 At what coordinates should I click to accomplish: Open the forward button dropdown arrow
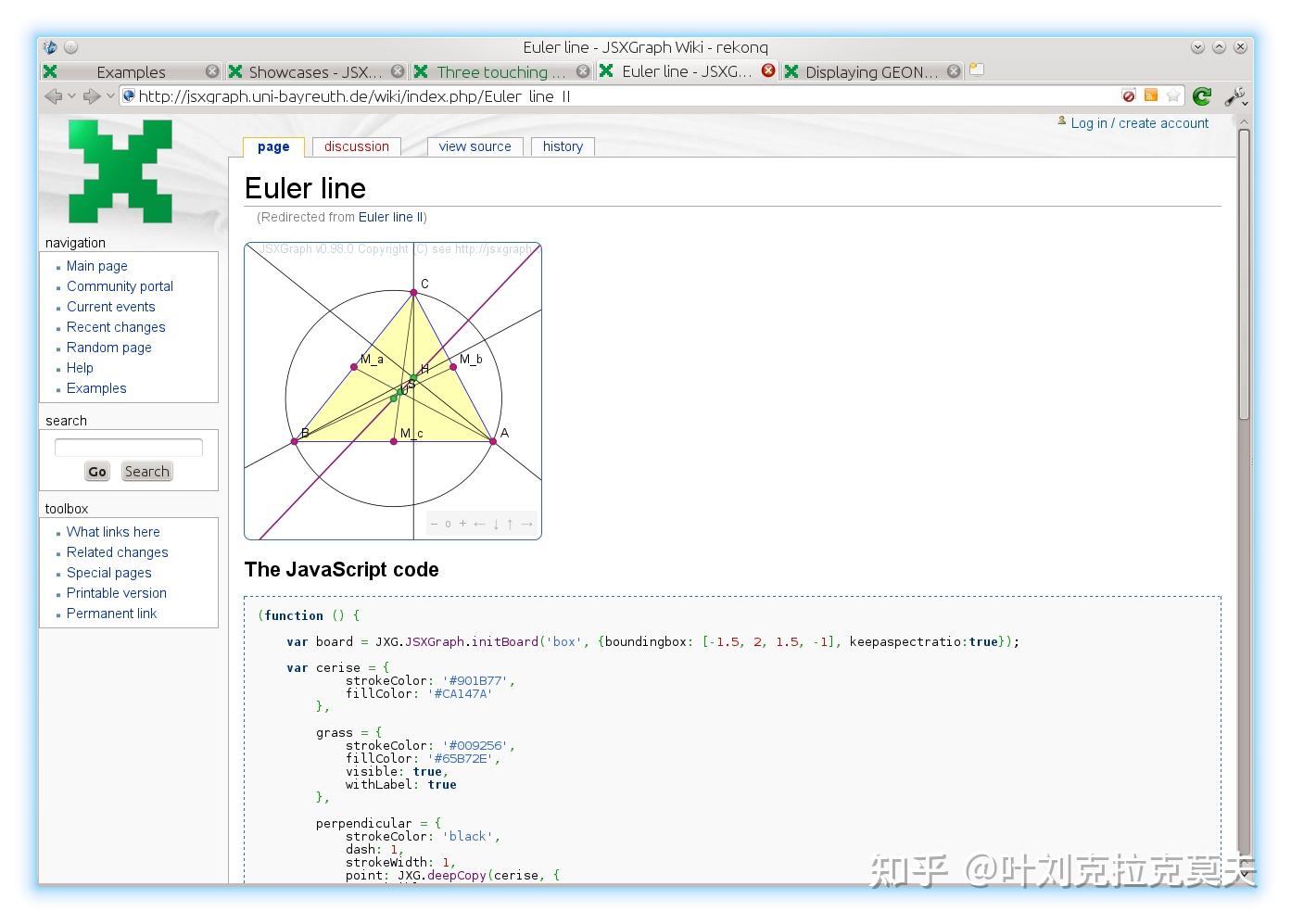tap(111, 96)
